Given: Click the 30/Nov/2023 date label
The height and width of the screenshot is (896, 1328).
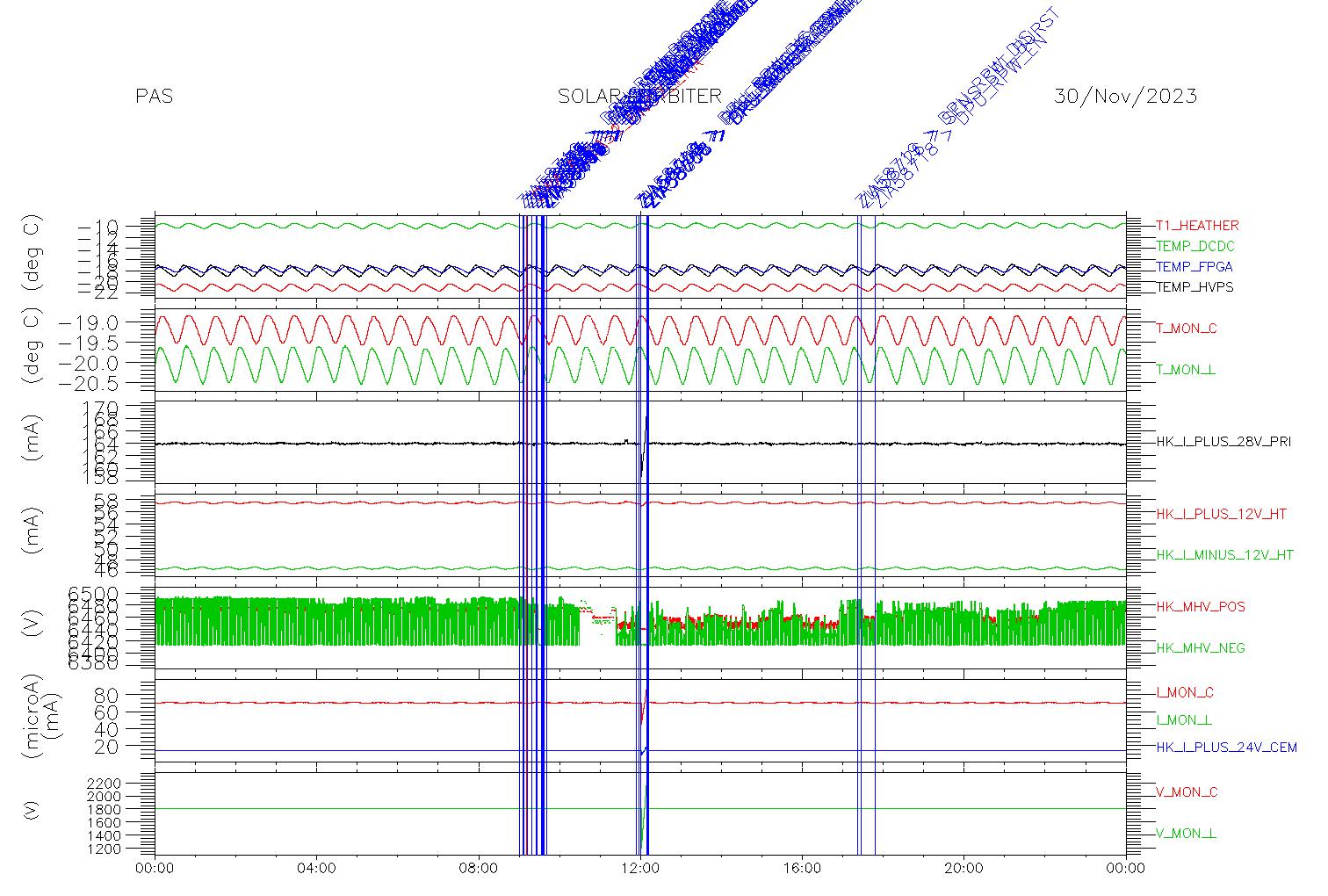Looking at the screenshot, I should pyautogui.click(x=1125, y=97).
